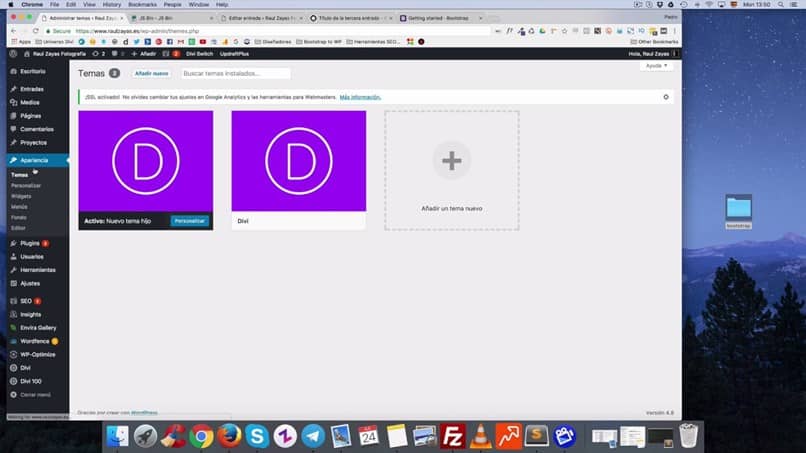806x453 pixels.
Task: Open the SEO menu
Action: [26, 301]
